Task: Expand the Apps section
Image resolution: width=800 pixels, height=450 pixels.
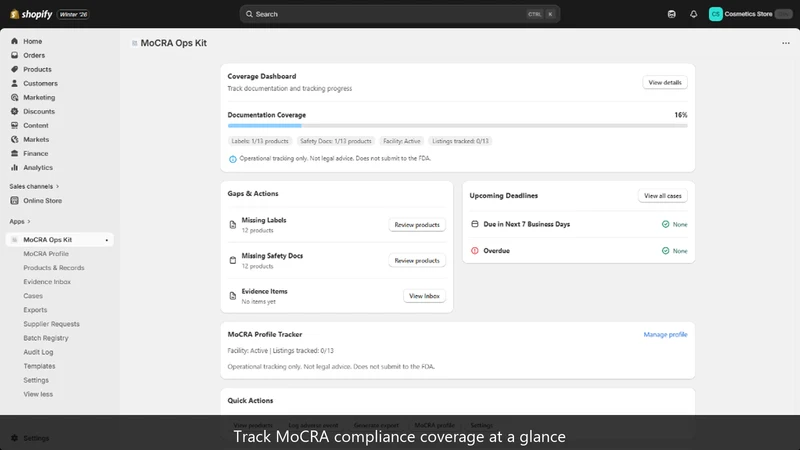Action: click(20, 221)
